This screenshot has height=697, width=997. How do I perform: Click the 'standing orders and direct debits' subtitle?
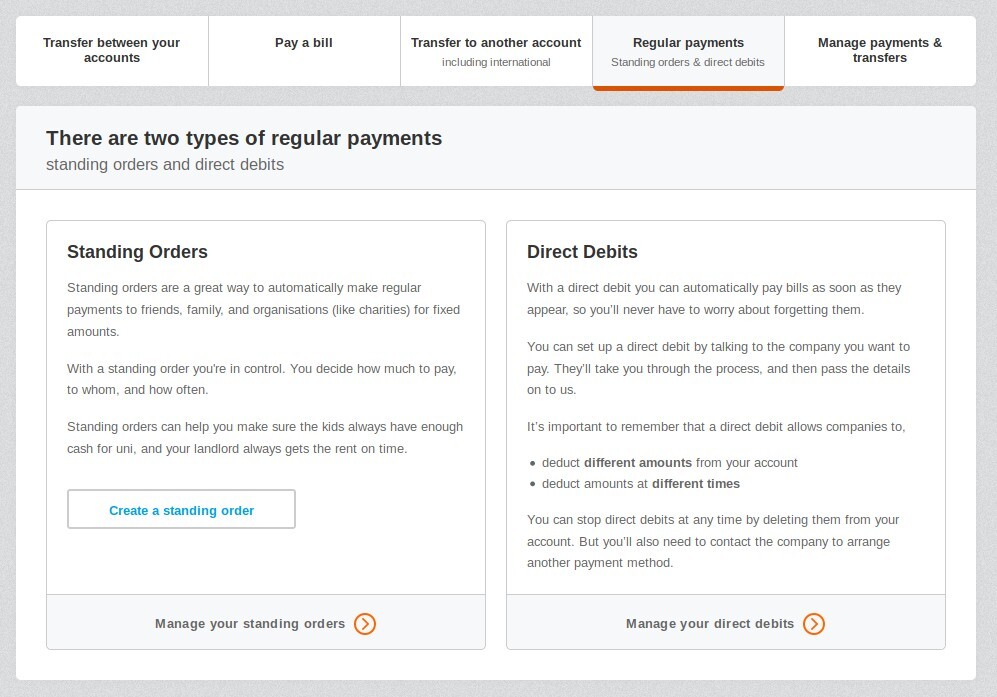165,165
